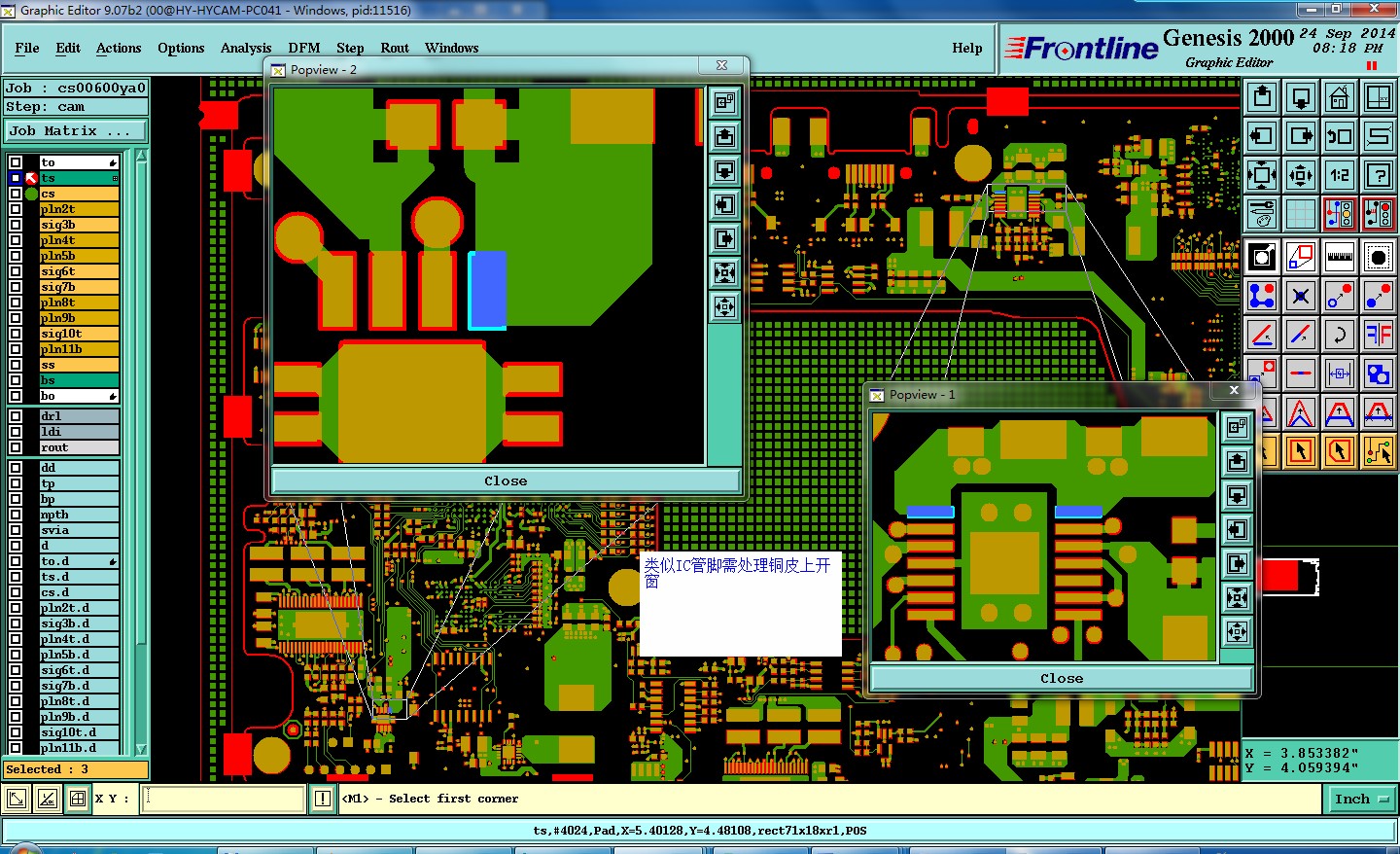The image size is (1400, 854).
Task: Click the top icon in Popview - 2 sidebar
Action: point(724,102)
